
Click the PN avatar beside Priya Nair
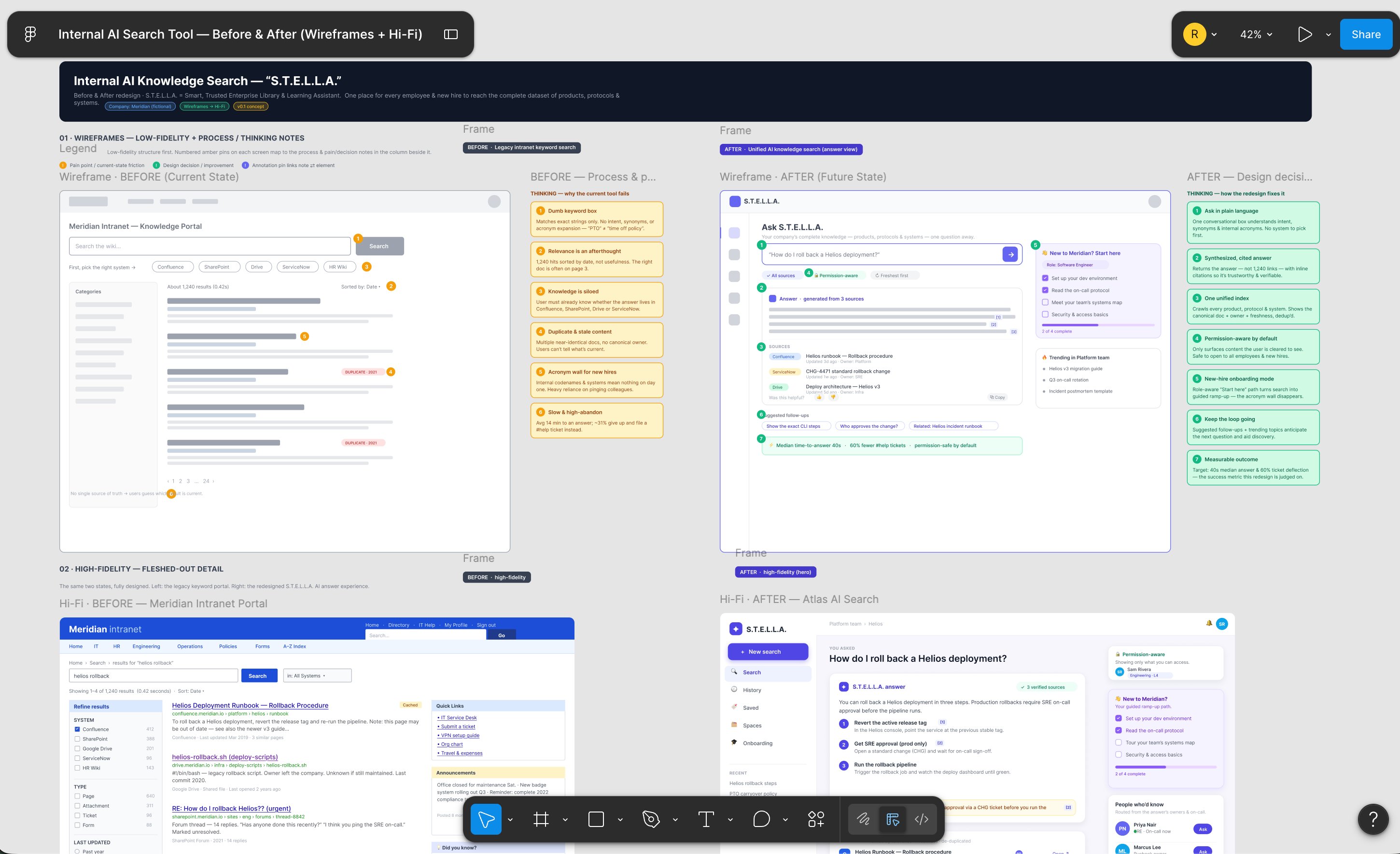(1122, 828)
